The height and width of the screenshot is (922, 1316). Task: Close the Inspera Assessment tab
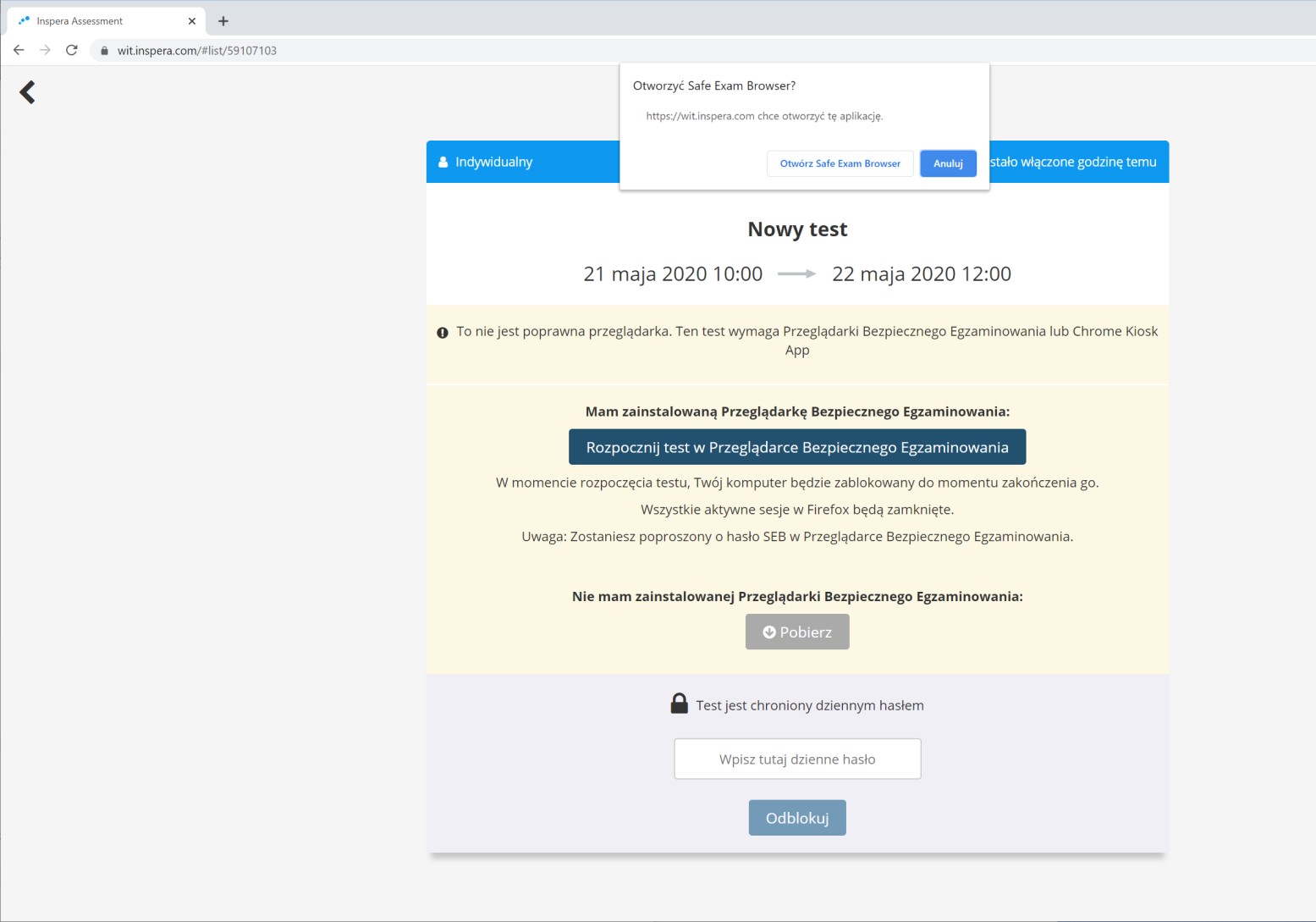coord(192,21)
